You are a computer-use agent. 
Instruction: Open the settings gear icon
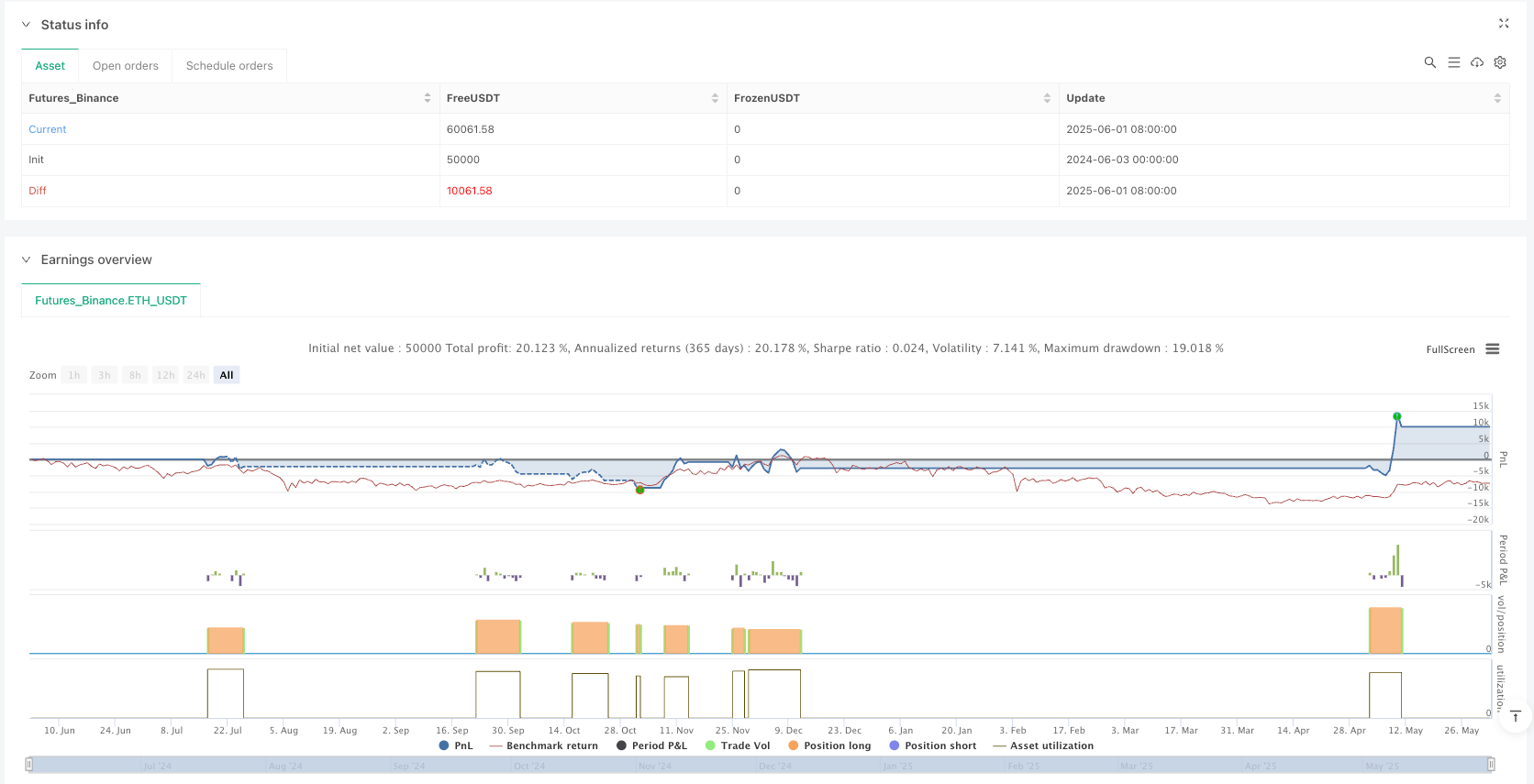pyautogui.click(x=1500, y=62)
